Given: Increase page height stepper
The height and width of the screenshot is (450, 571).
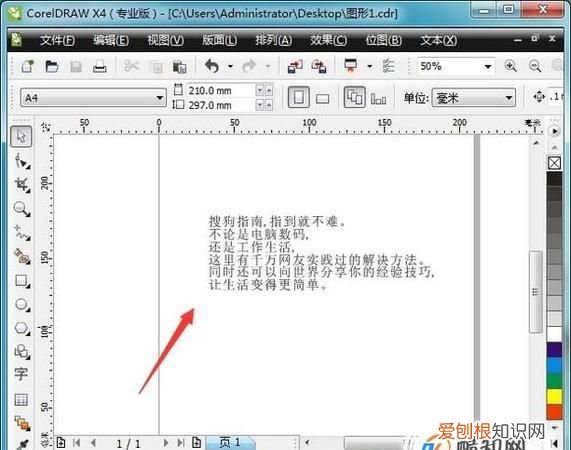Looking at the screenshot, I should 269,106.
